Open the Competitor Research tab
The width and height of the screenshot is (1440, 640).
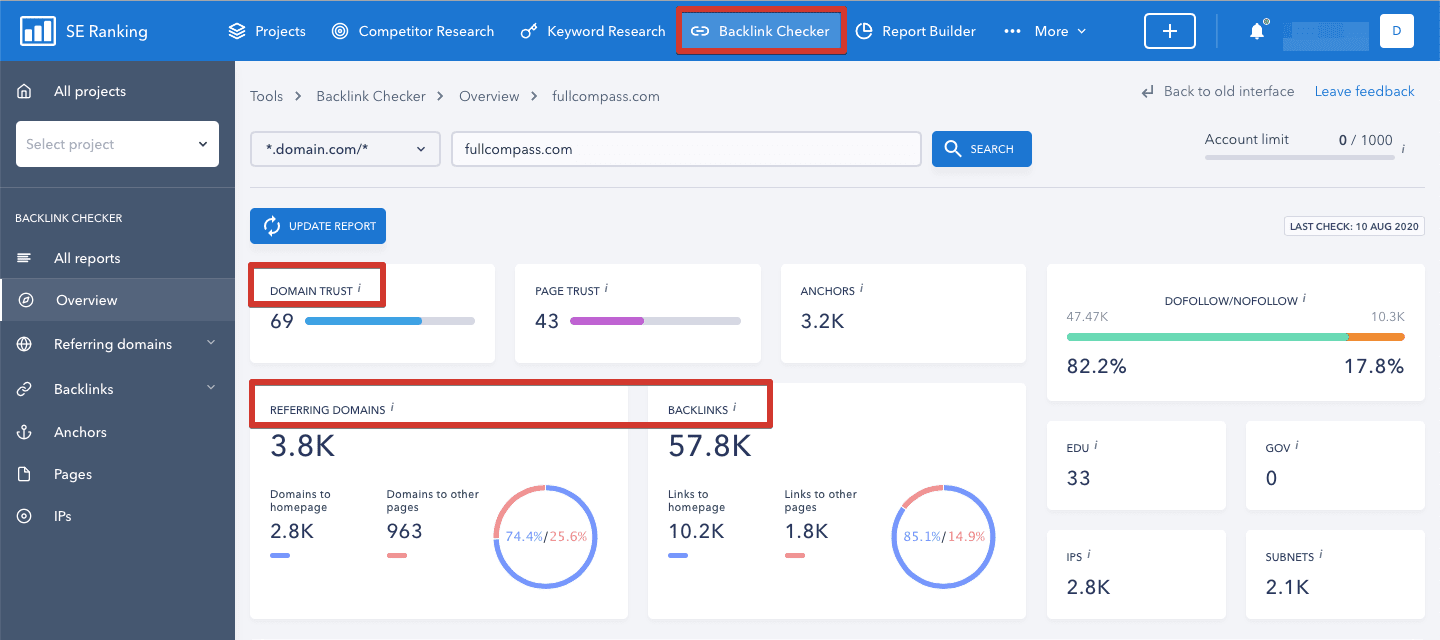[412, 31]
